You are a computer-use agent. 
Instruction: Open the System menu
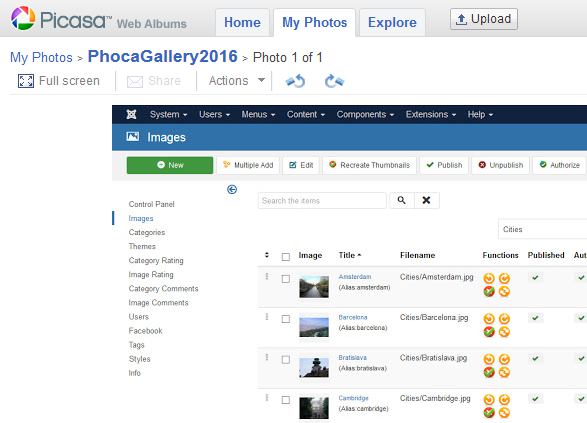click(x=168, y=115)
